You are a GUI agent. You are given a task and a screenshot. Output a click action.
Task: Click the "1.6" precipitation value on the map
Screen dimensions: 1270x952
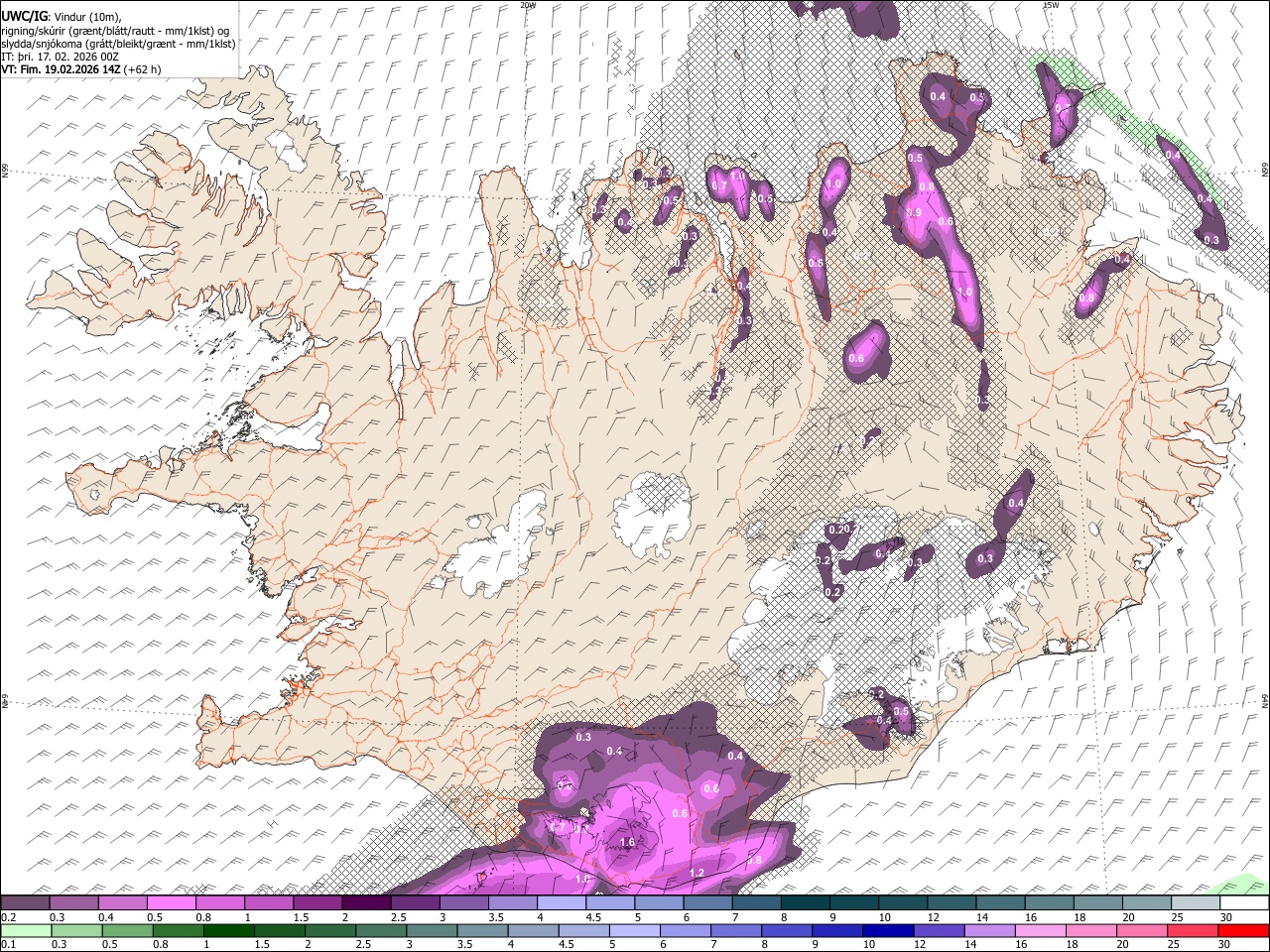tap(627, 843)
